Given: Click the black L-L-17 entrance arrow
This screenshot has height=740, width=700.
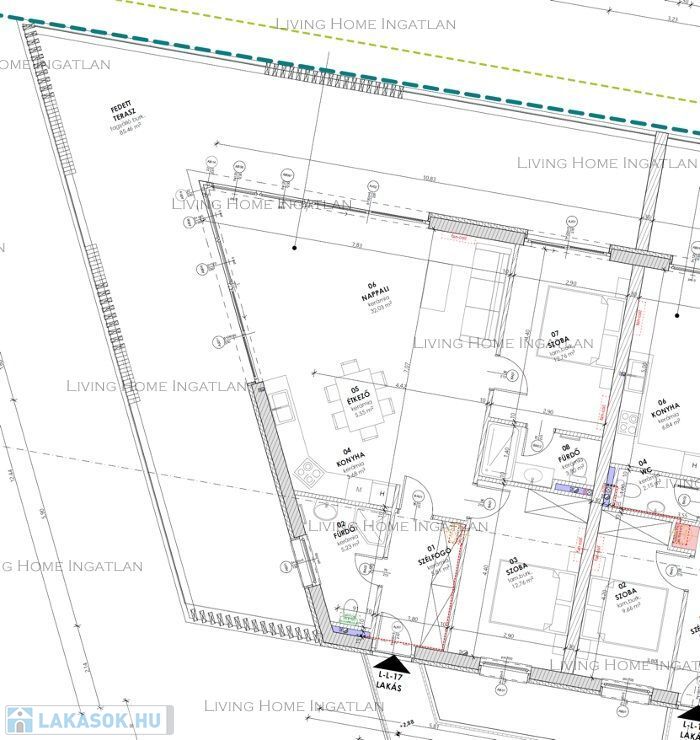Looking at the screenshot, I should 391,663.
